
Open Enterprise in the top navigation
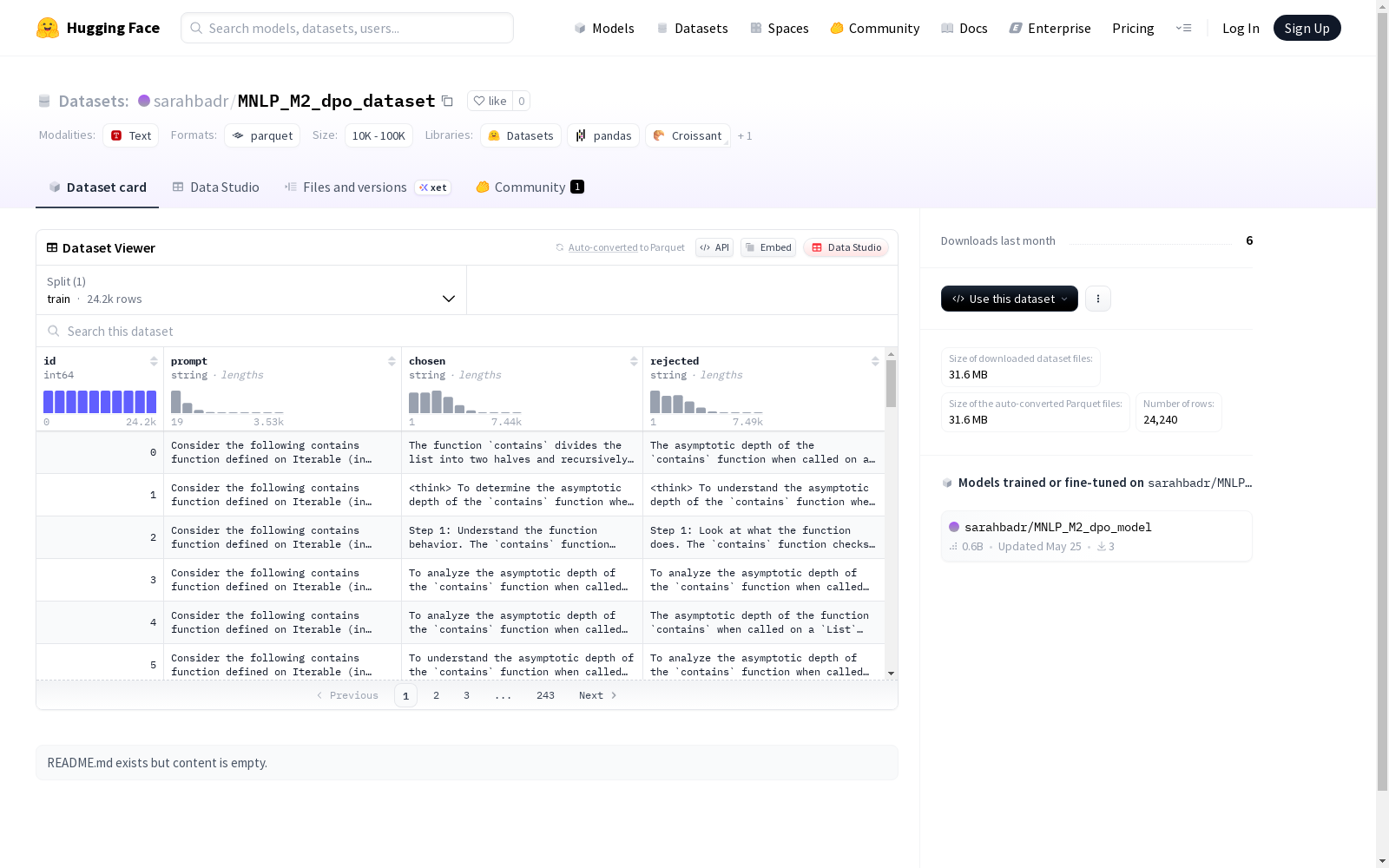point(1050,28)
